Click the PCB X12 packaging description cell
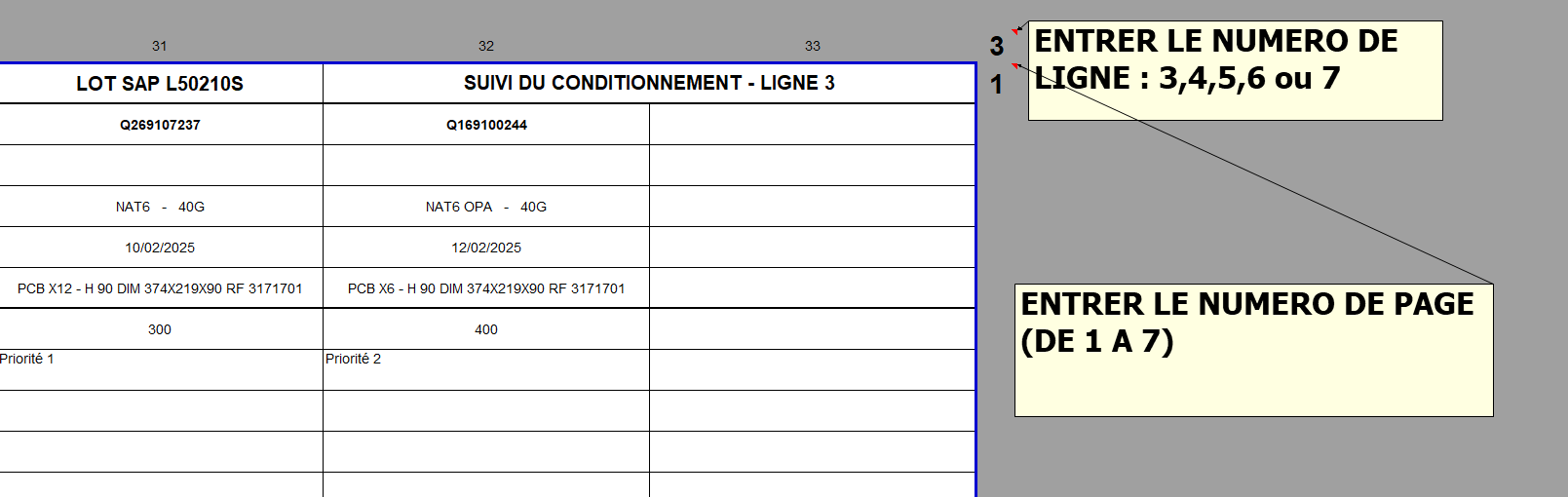Image resolution: width=1568 pixels, height=497 pixels. coord(160,288)
